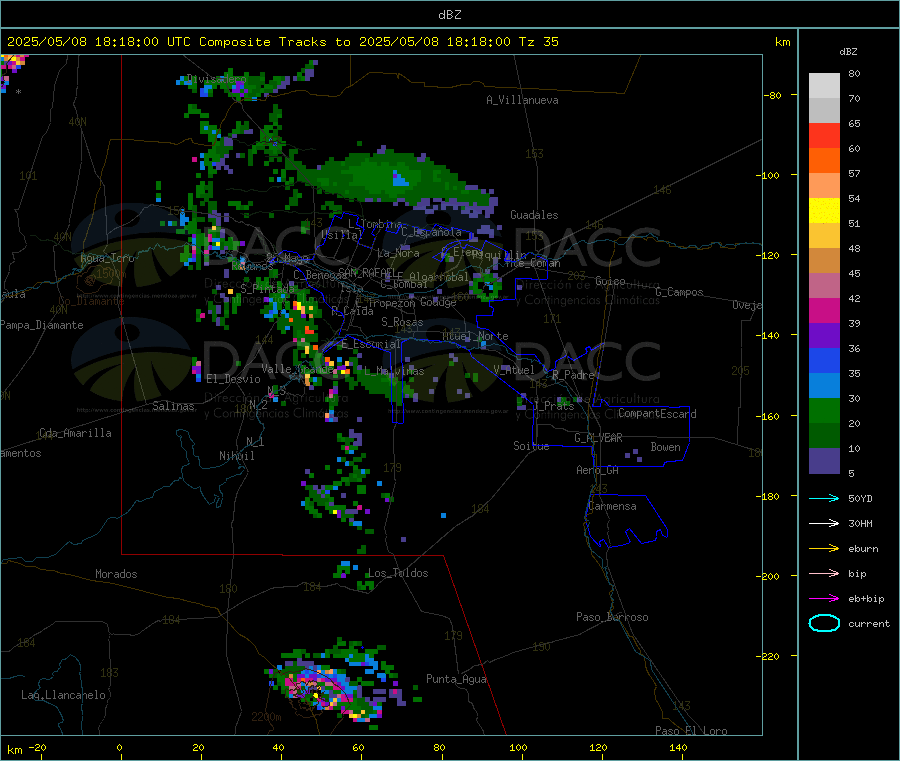This screenshot has width=900, height=761.
Task: Click the 60 dBZ orange color swatch
Action: point(824,161)
